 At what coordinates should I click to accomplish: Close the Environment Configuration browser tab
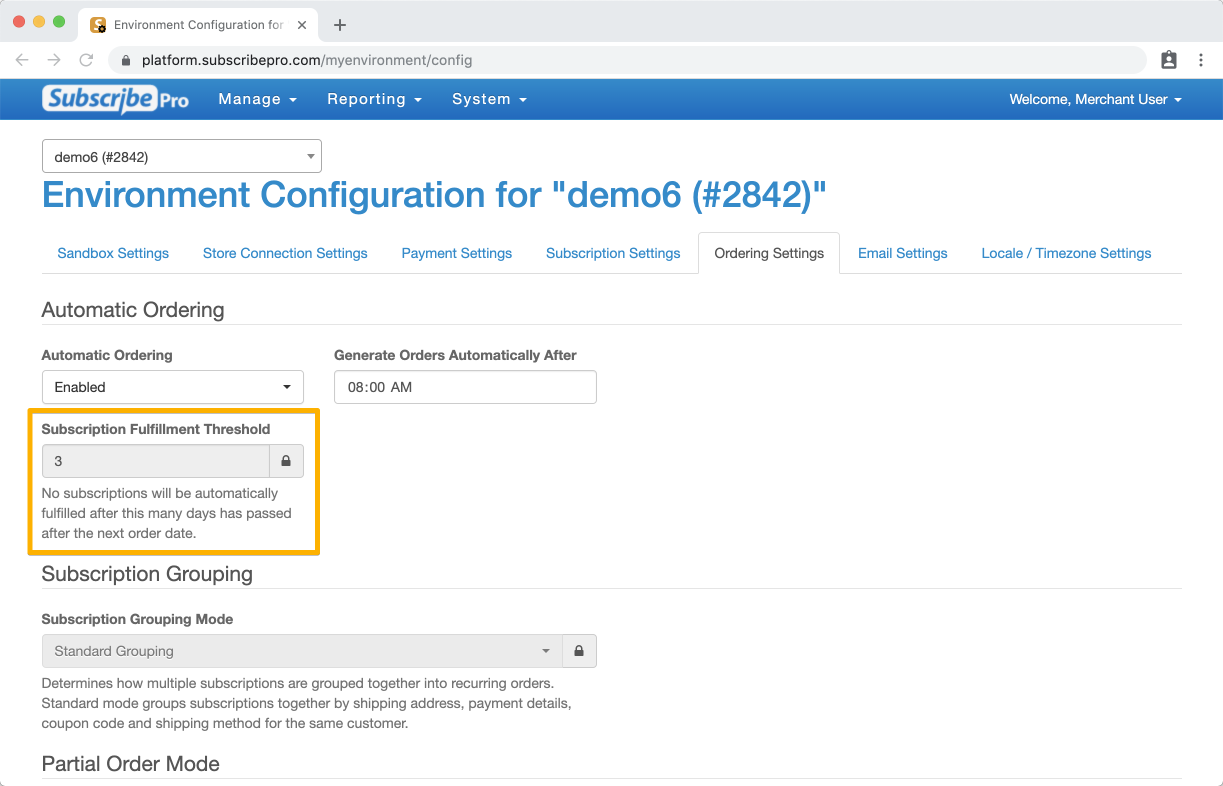pyautogui.click(x=302, y=24)
